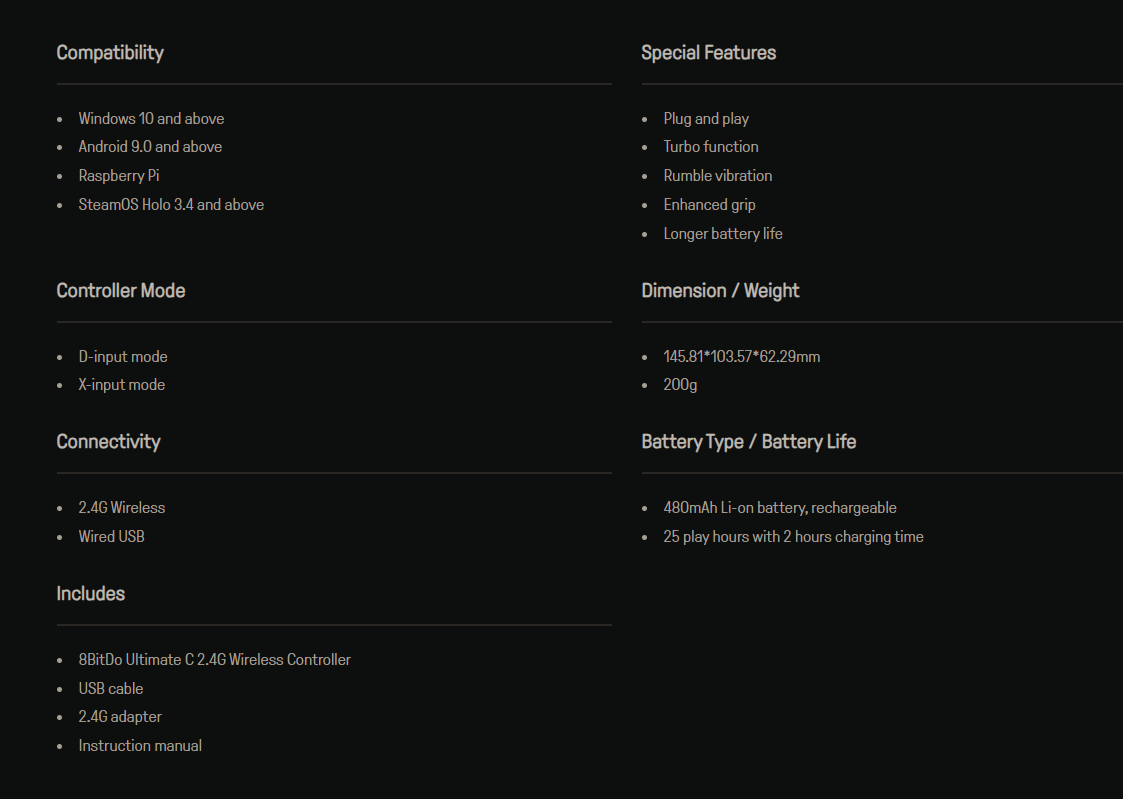Click the Connectivity section heading
This screenshot has width=1123, height=799.
click(x=108, y=442)
